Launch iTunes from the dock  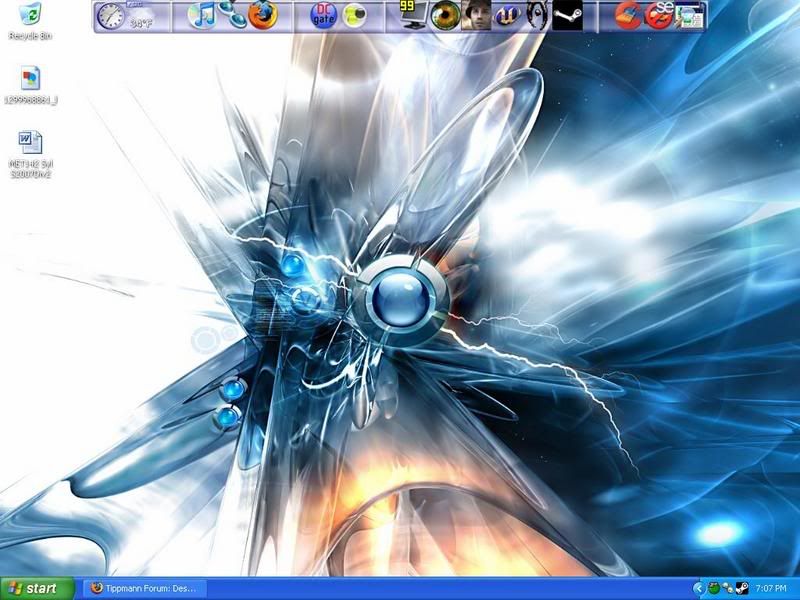click(x=203, y=16)
